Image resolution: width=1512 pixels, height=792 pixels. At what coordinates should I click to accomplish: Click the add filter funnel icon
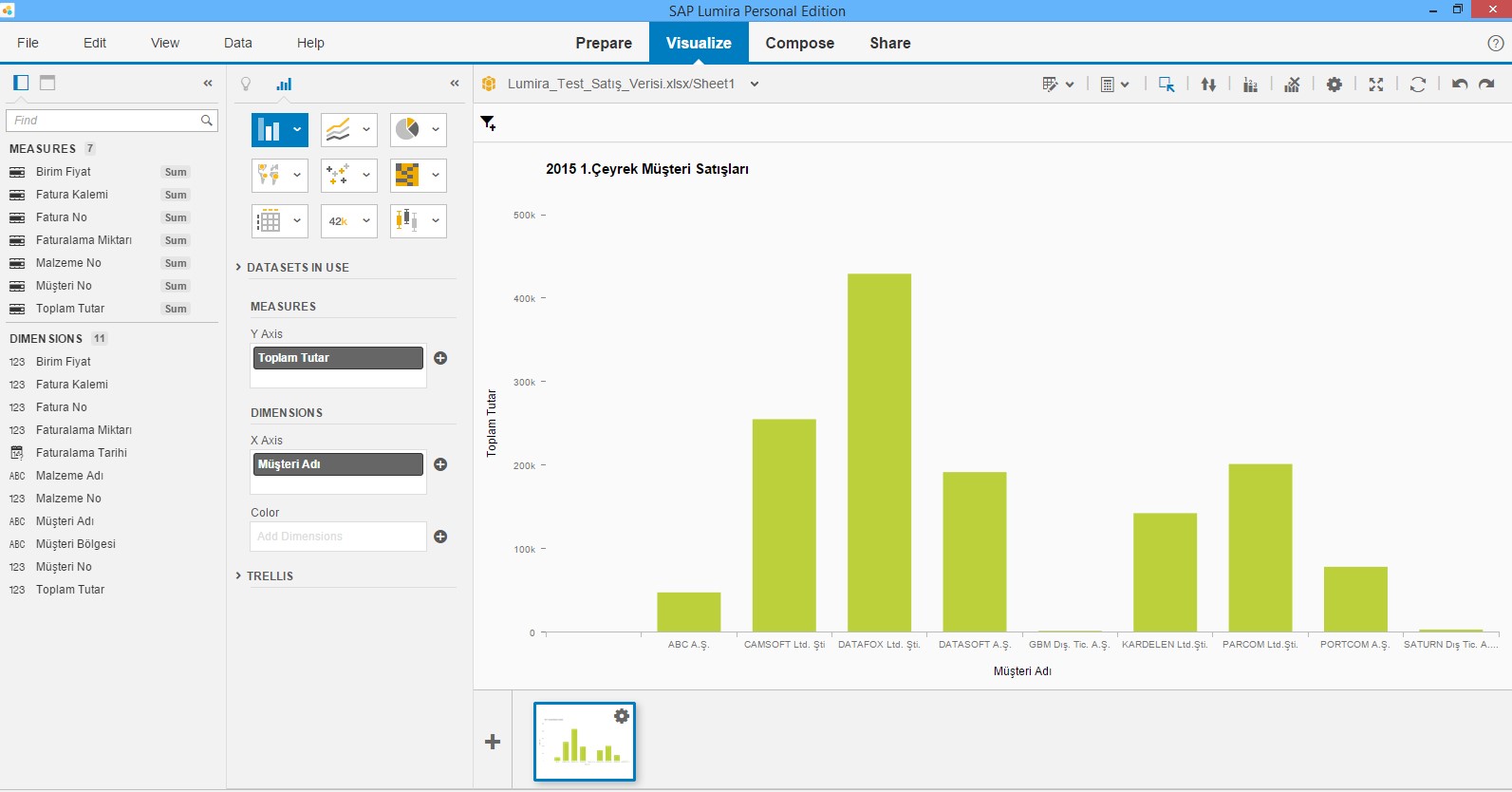pos(488,123)
